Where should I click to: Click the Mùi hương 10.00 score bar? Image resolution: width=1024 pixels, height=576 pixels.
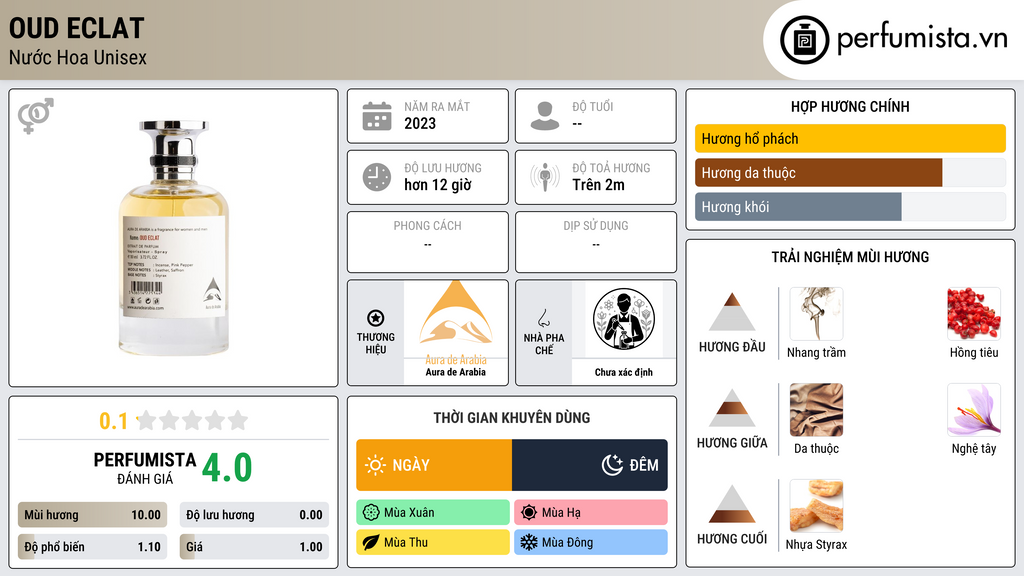pos(92,515)
